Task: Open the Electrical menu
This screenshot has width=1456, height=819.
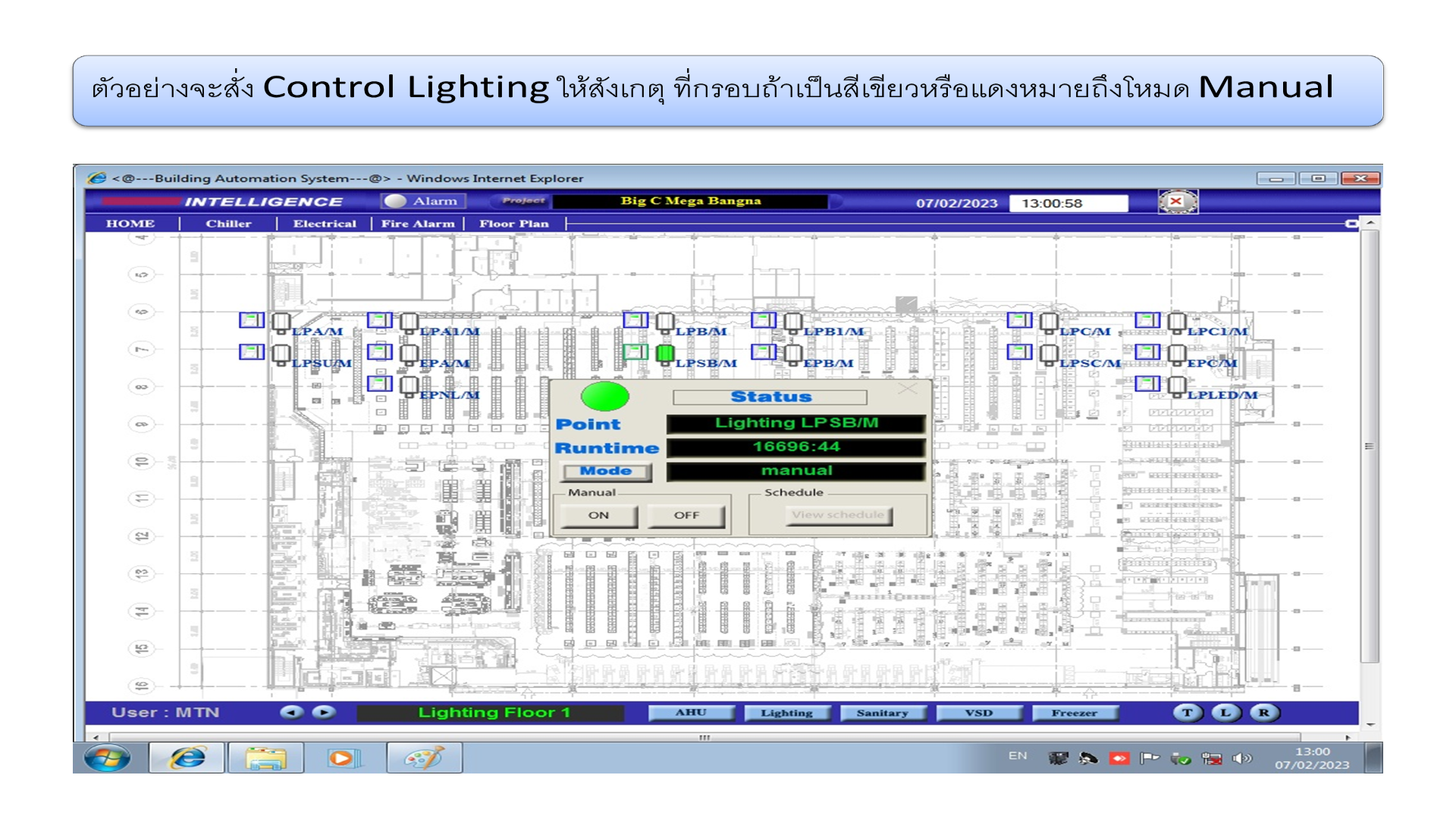Action: coord(325,224)
